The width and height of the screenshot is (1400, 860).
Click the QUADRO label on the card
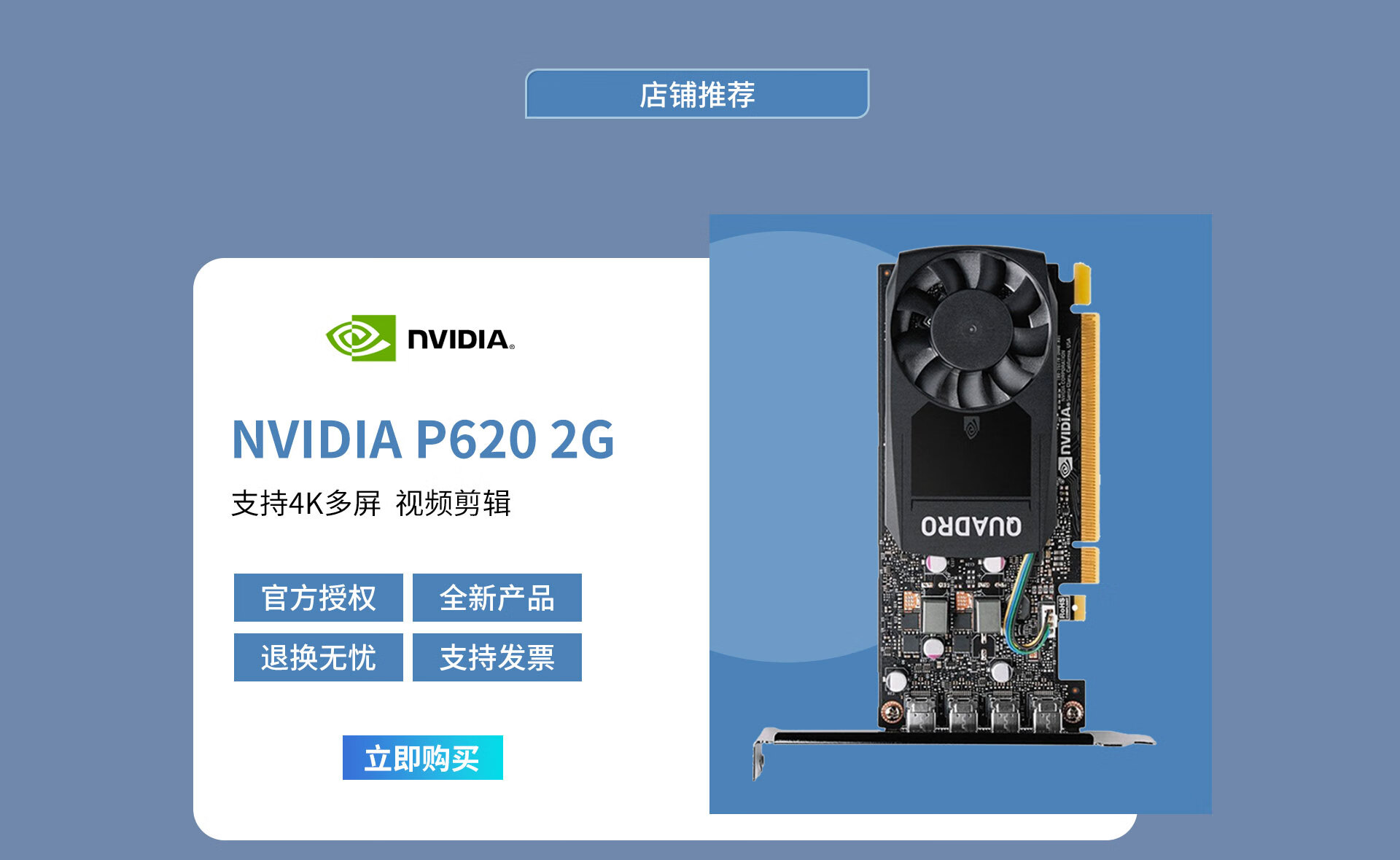tap(971, 525)
